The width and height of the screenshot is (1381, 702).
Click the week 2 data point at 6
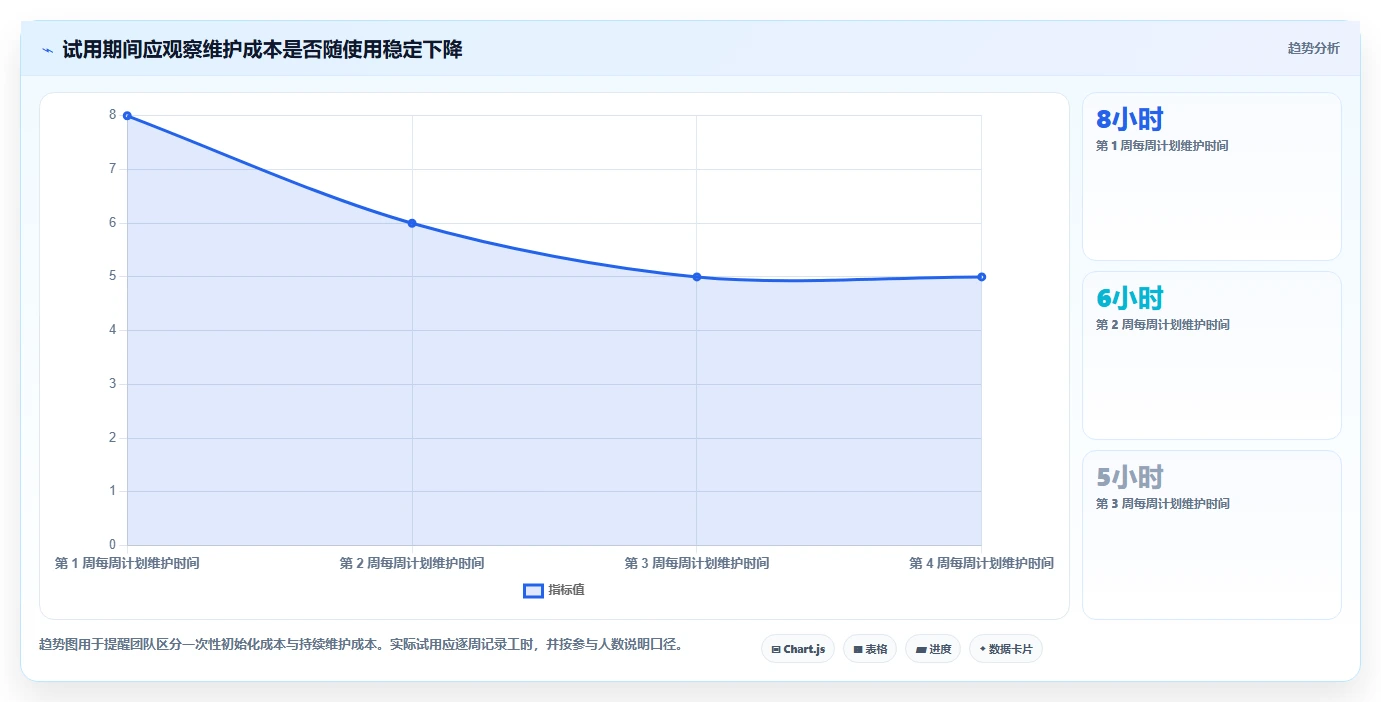(412, 223)
